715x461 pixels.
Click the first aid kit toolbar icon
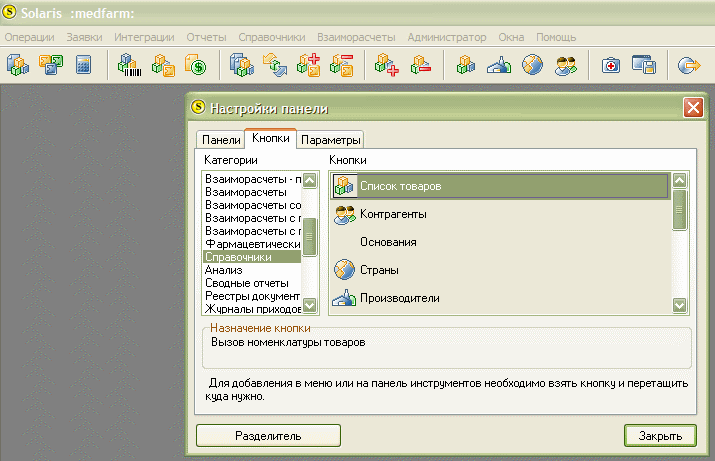click(x=611, y=65)
